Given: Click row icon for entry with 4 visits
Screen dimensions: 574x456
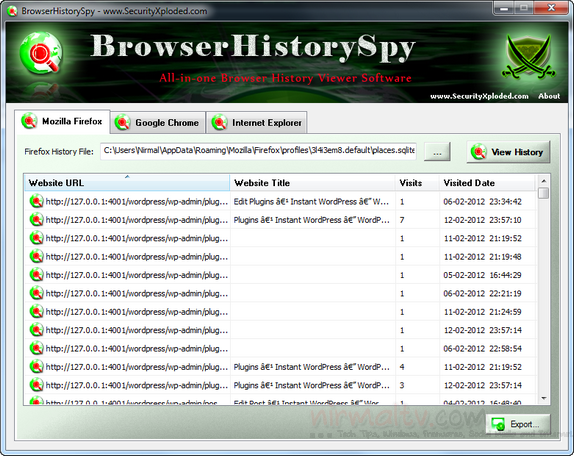Looking at the screenshot, I should coord(36,367).
